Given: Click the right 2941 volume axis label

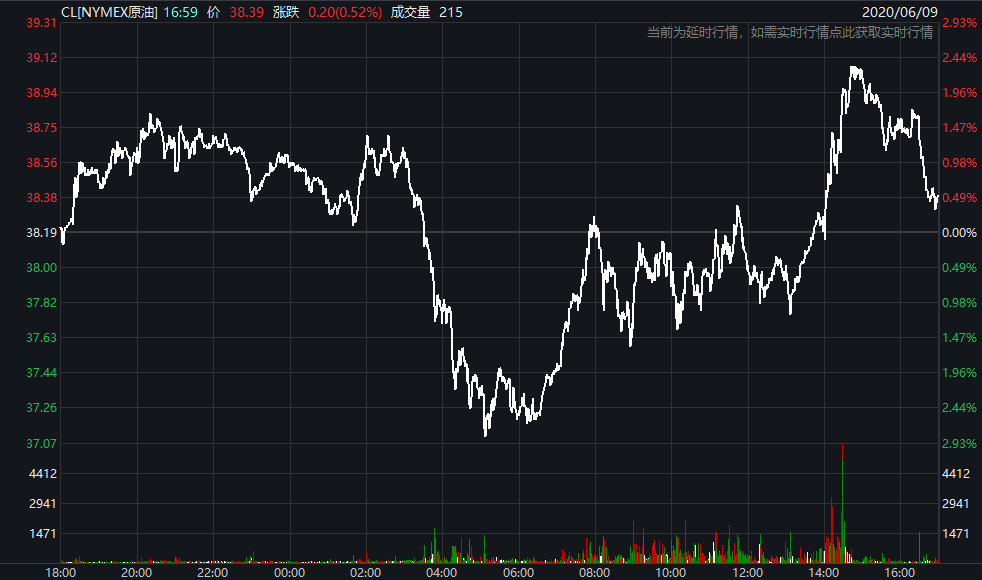Looking at the screenshot, I should (x=956, y=504).
